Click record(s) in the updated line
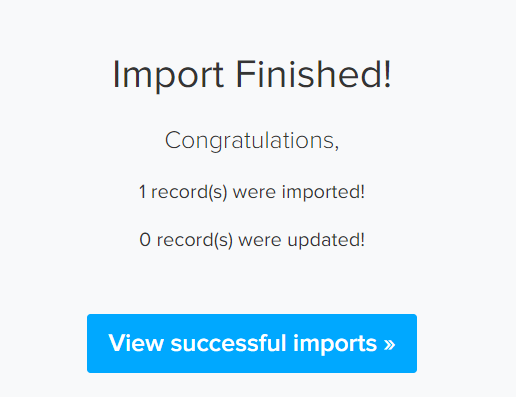The width and height of the screenshot is (516, 397). click(195, 240)
